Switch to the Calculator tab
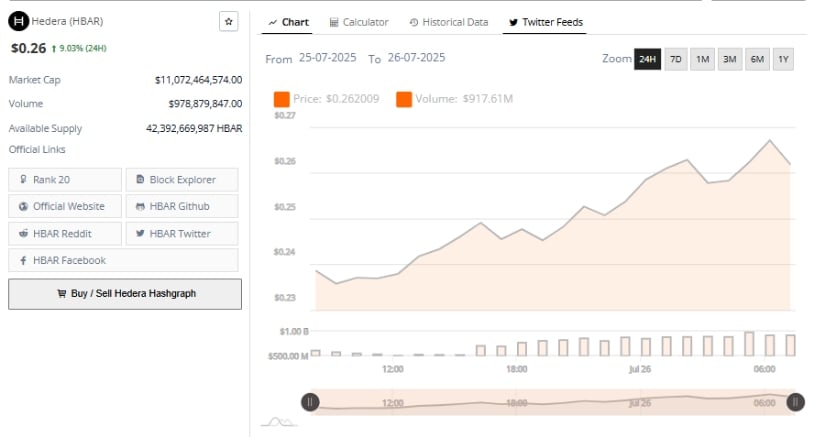Screen dimensions: 825x437 [x=359, y=23]
